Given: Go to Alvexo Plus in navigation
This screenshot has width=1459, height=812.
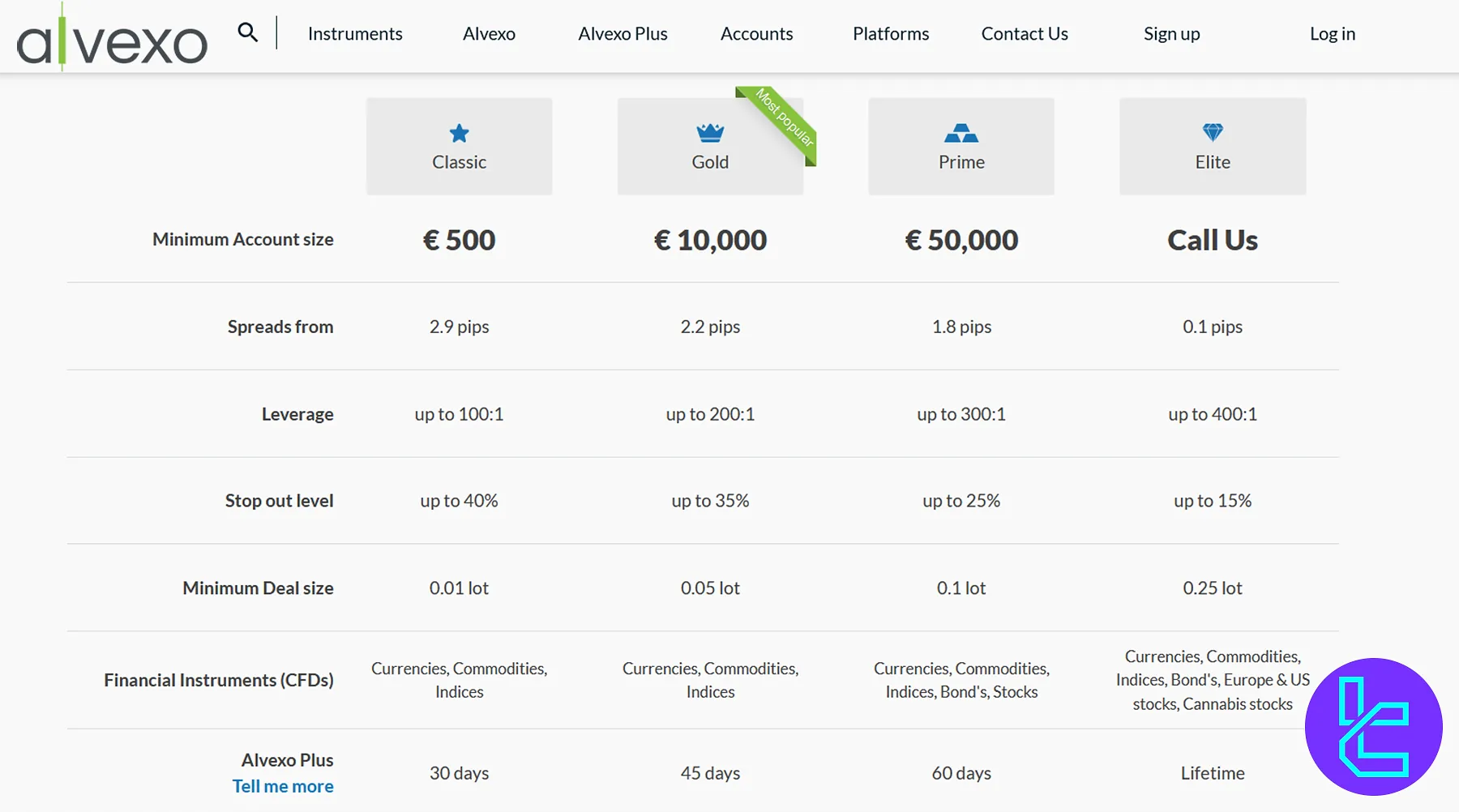Looking at the screenshot, I should (x=623, y=34).
